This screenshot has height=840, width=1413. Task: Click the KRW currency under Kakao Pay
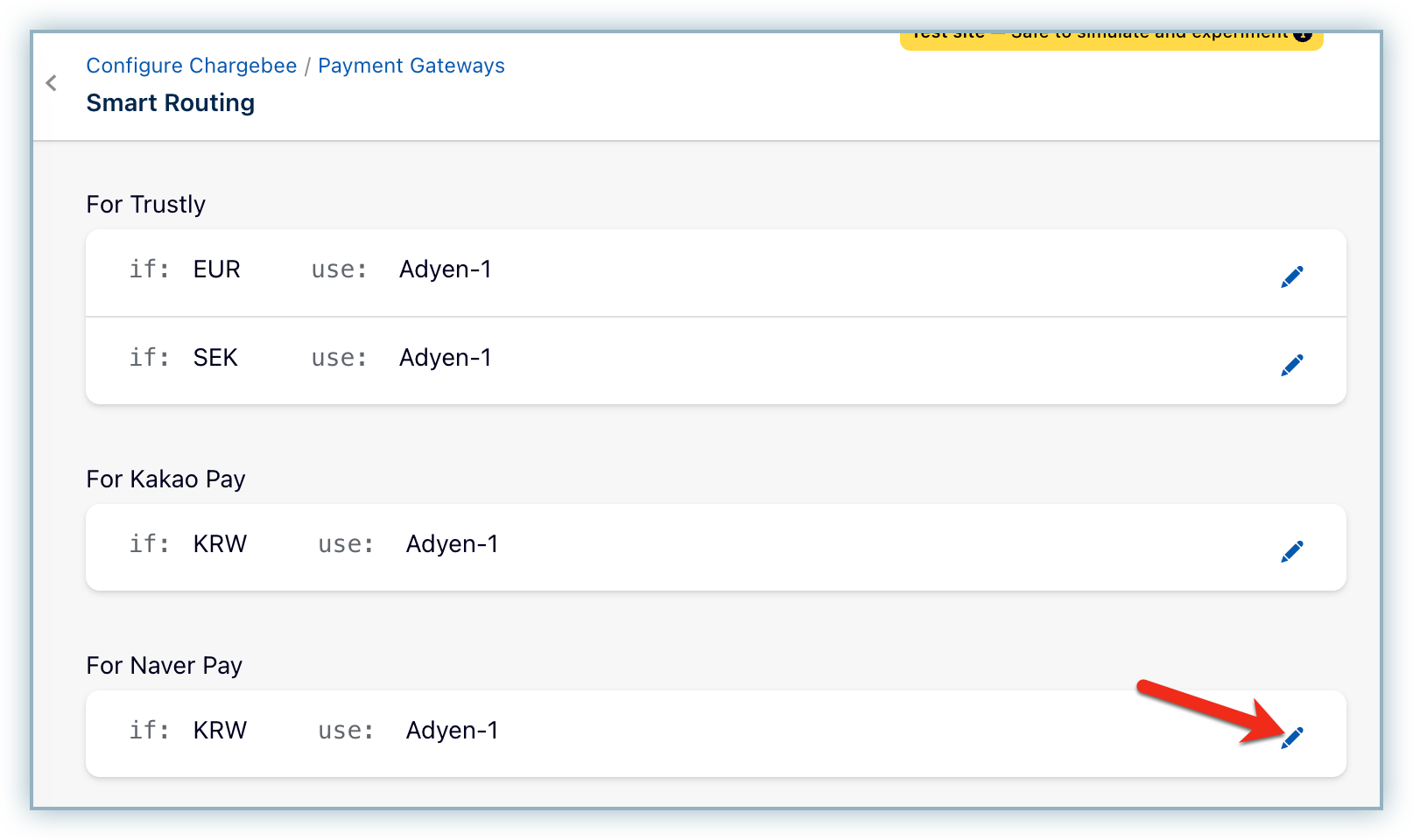(x=220, y=544)
